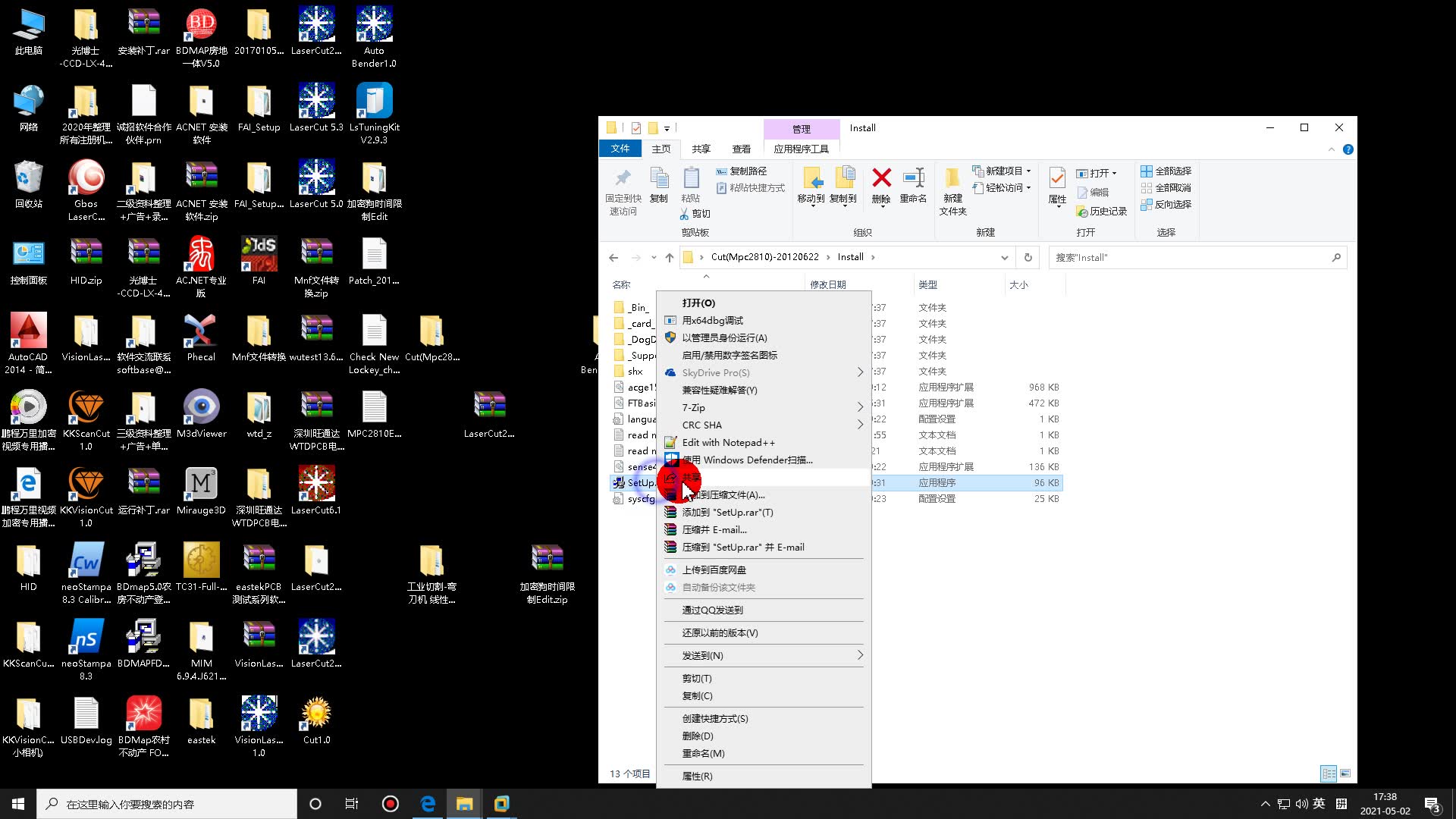Screen dimensions: 1456x819
Task: Expand the Send to submenu
Action: click(764, 656)
